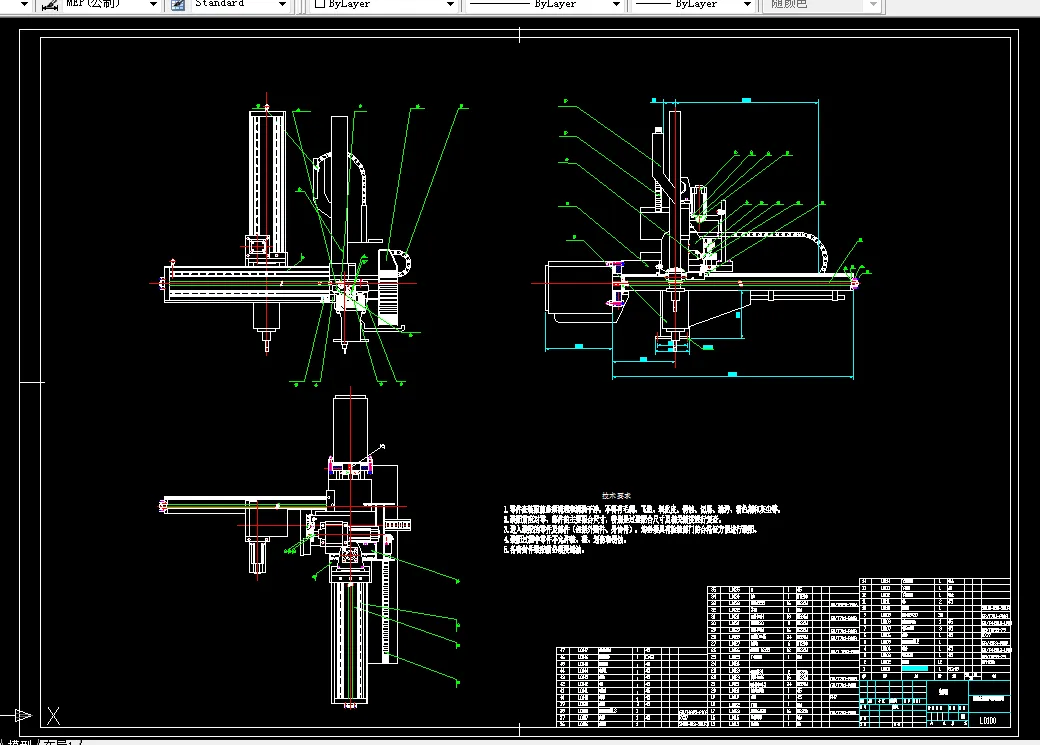
Task: Expand the MEP(公制) dimension style dropdown
Action: (153, 4)
